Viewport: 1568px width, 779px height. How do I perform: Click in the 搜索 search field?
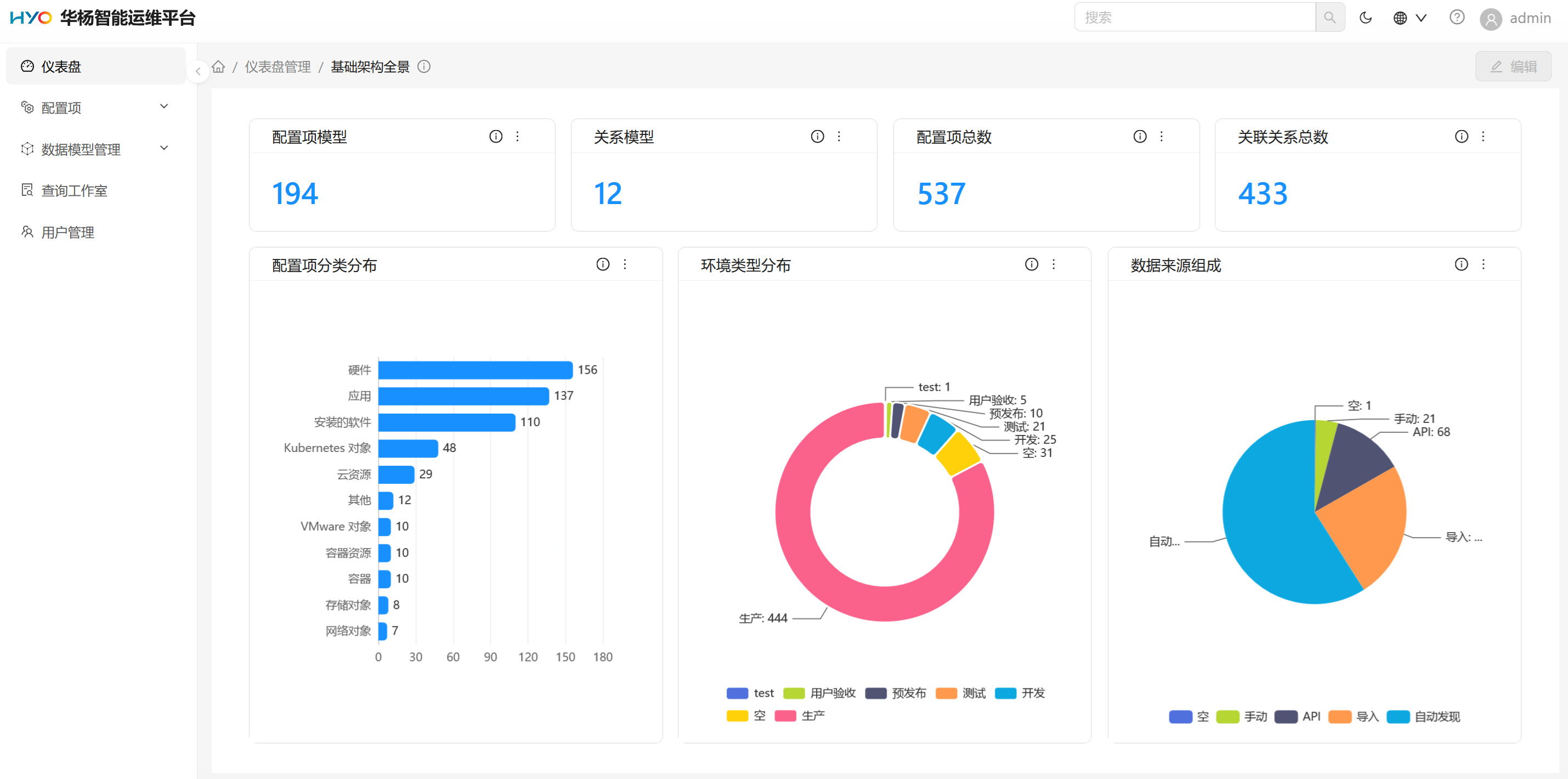tap(1195, 17)
